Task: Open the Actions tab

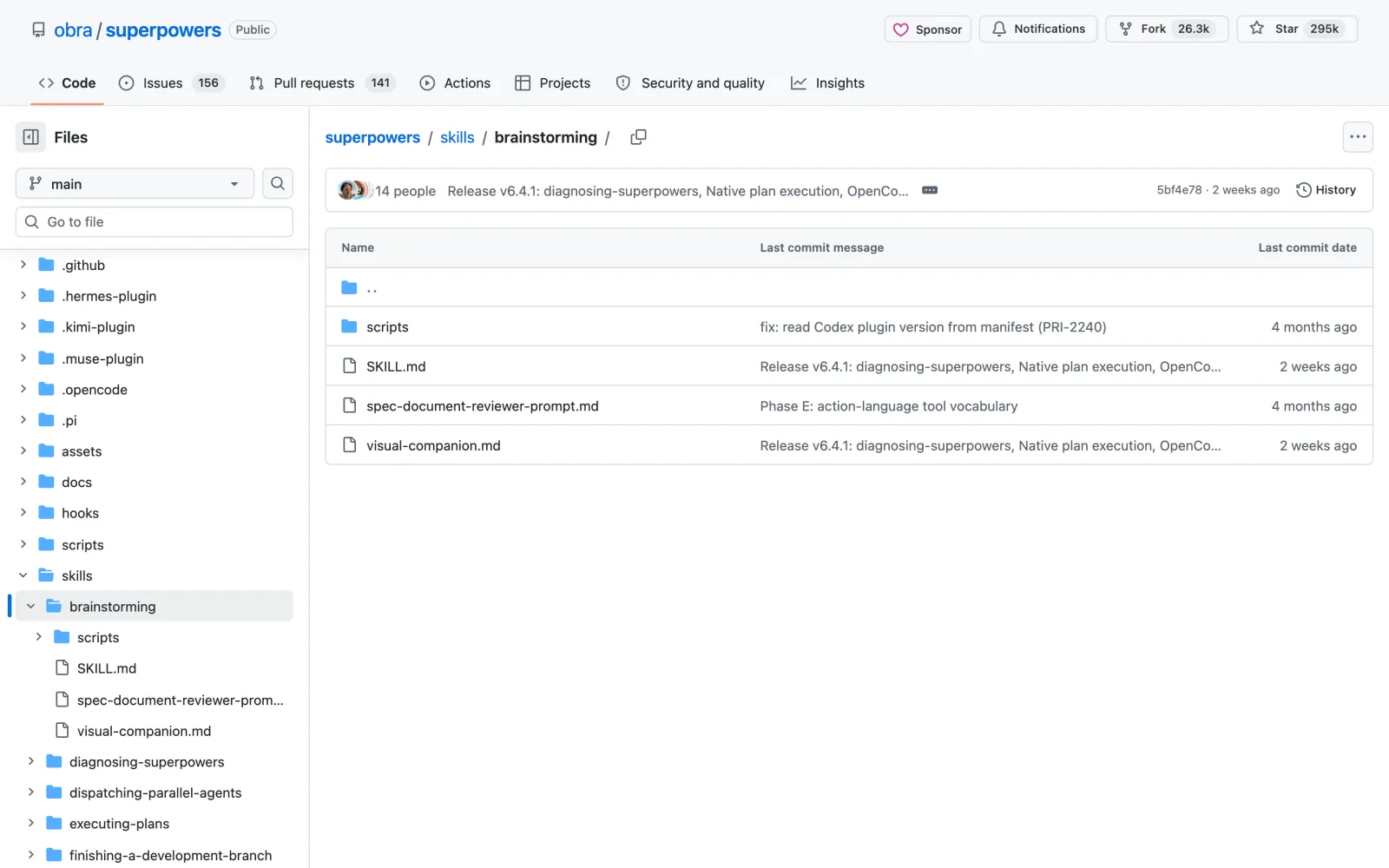Action: [x=455, y=83]
